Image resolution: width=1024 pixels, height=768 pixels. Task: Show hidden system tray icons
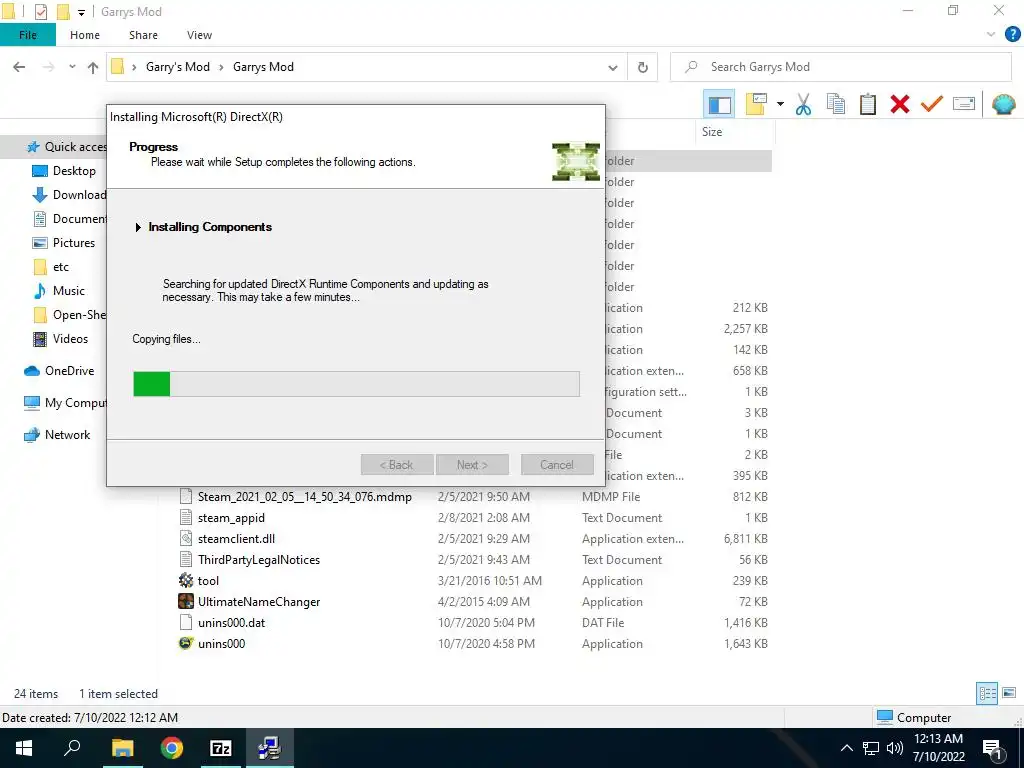846,748
